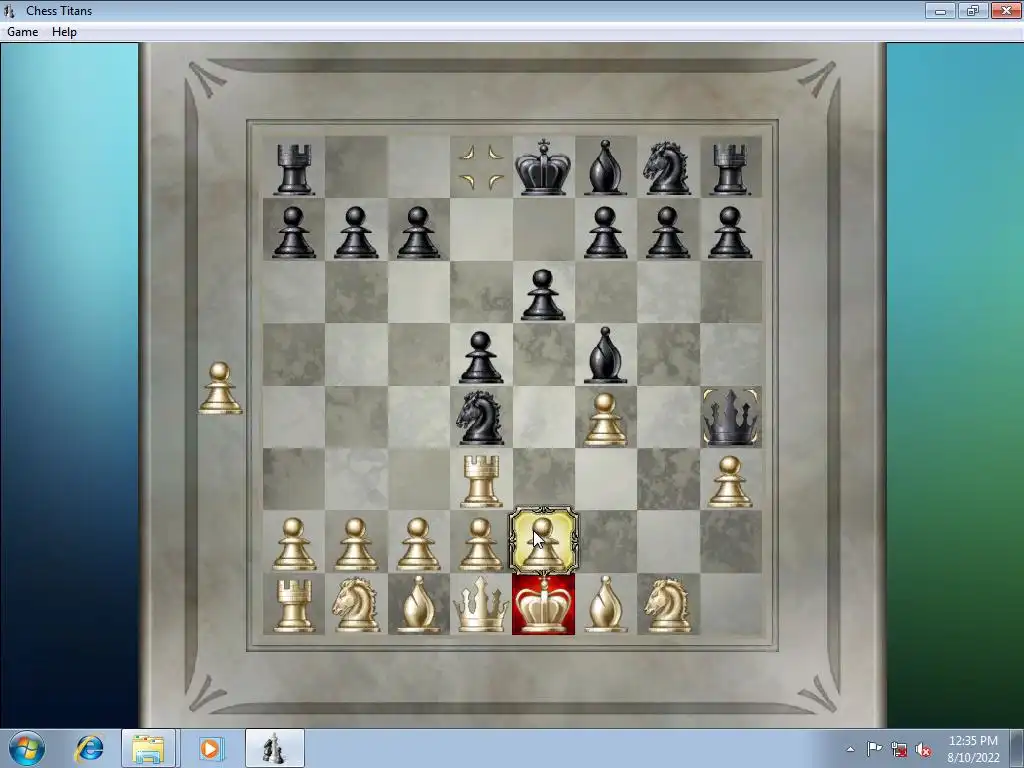Select the checked white king on red square
The width and height of the screenshot is (1024, 768).
point(543,605)
